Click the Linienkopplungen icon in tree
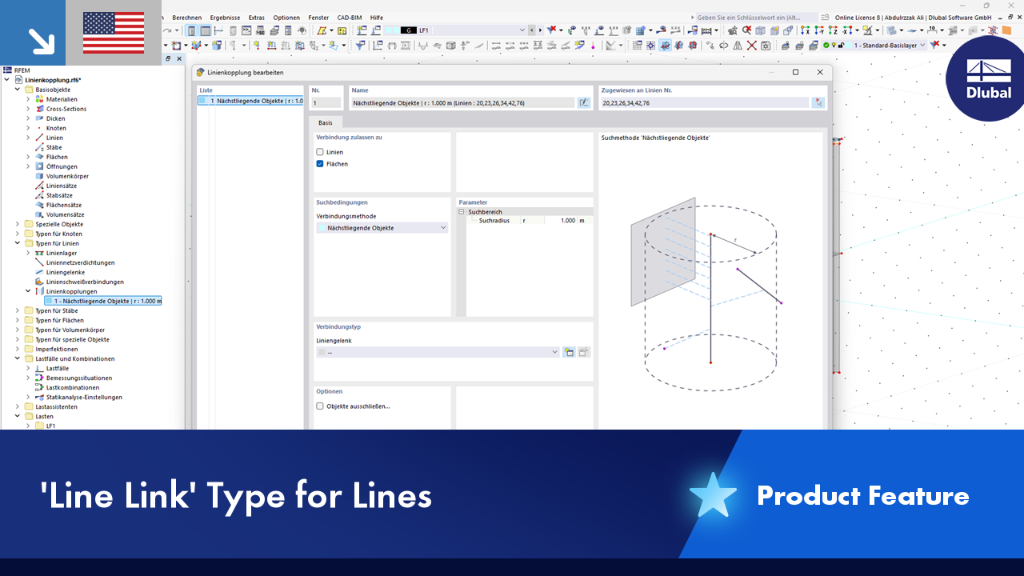 (x=39, y=291)
